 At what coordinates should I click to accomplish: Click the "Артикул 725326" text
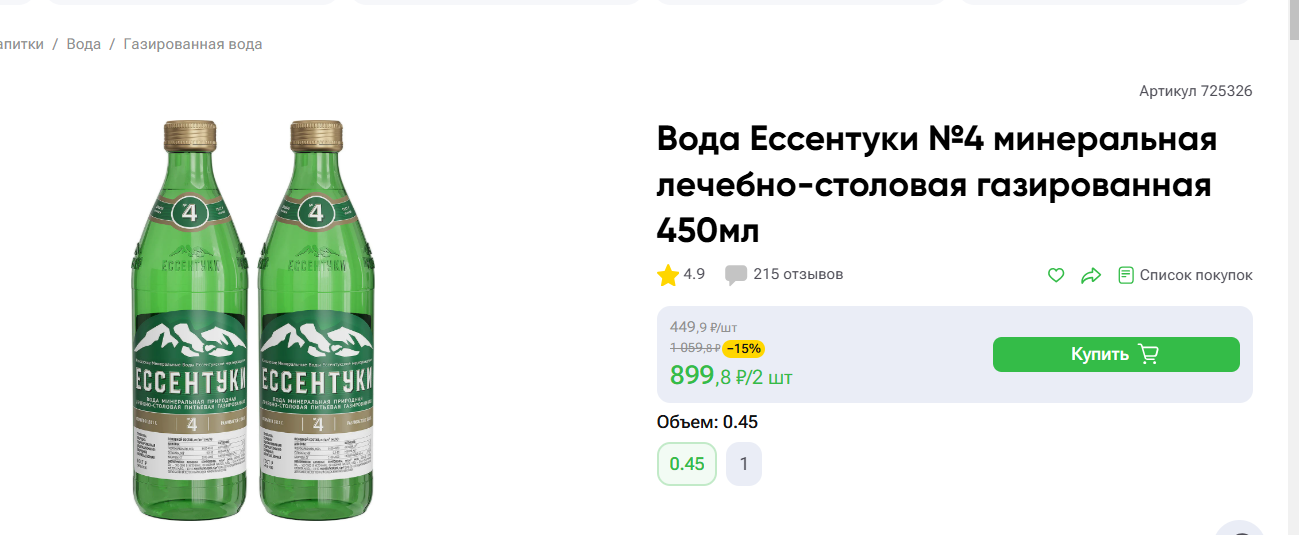click(1195, 91)
